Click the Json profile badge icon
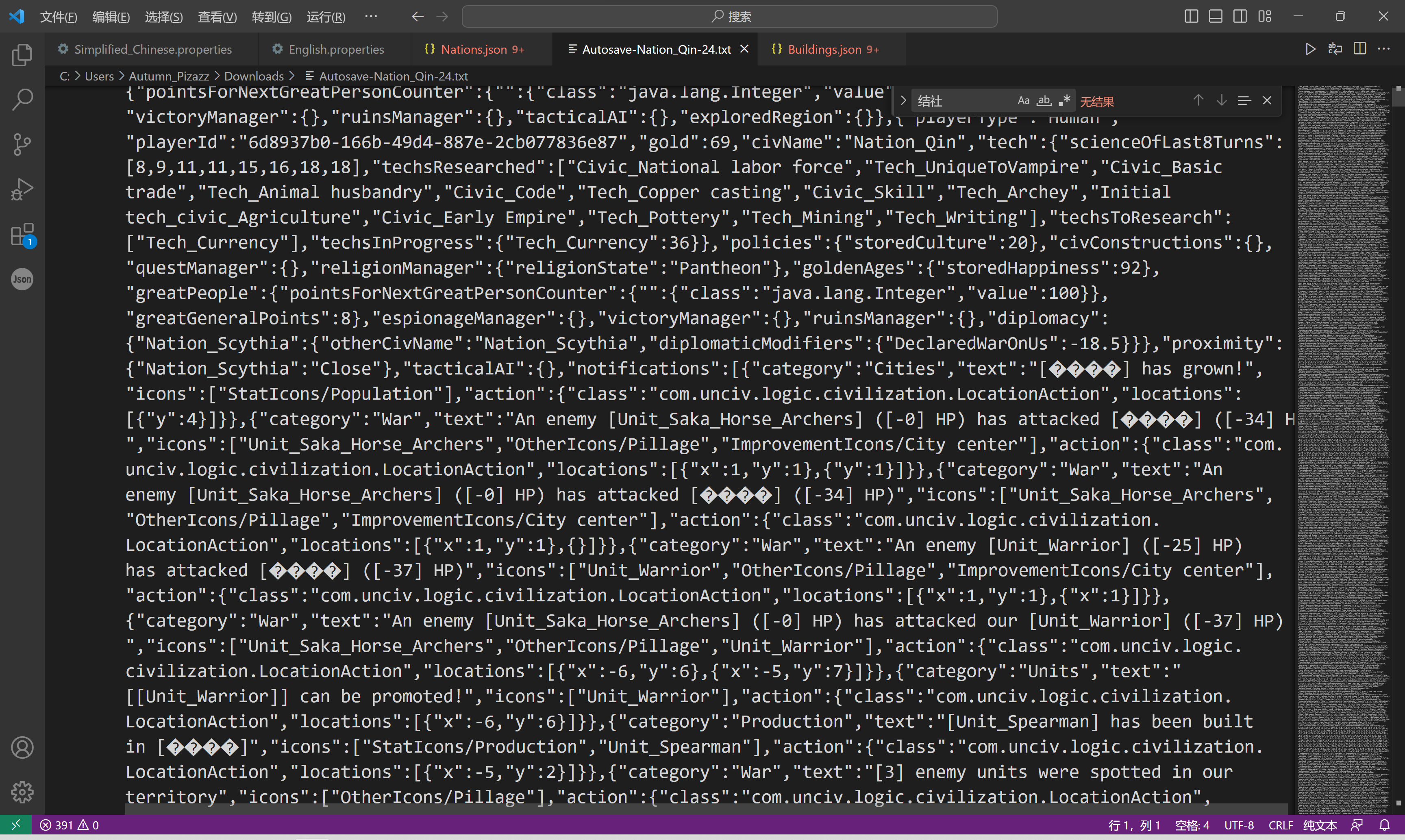1405x840 pixels. [x=22, y=279]
